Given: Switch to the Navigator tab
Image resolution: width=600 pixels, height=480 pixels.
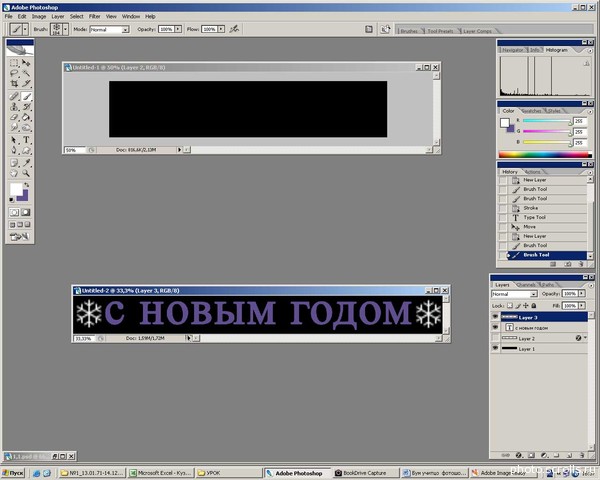Looking at the screenshot, I should (512, 50).
